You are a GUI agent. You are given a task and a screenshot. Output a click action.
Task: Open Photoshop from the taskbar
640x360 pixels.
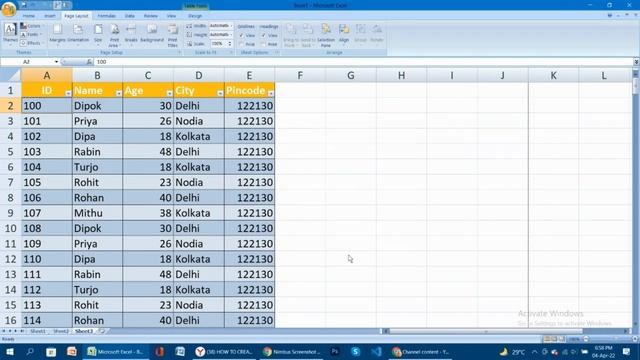[335, 351]
